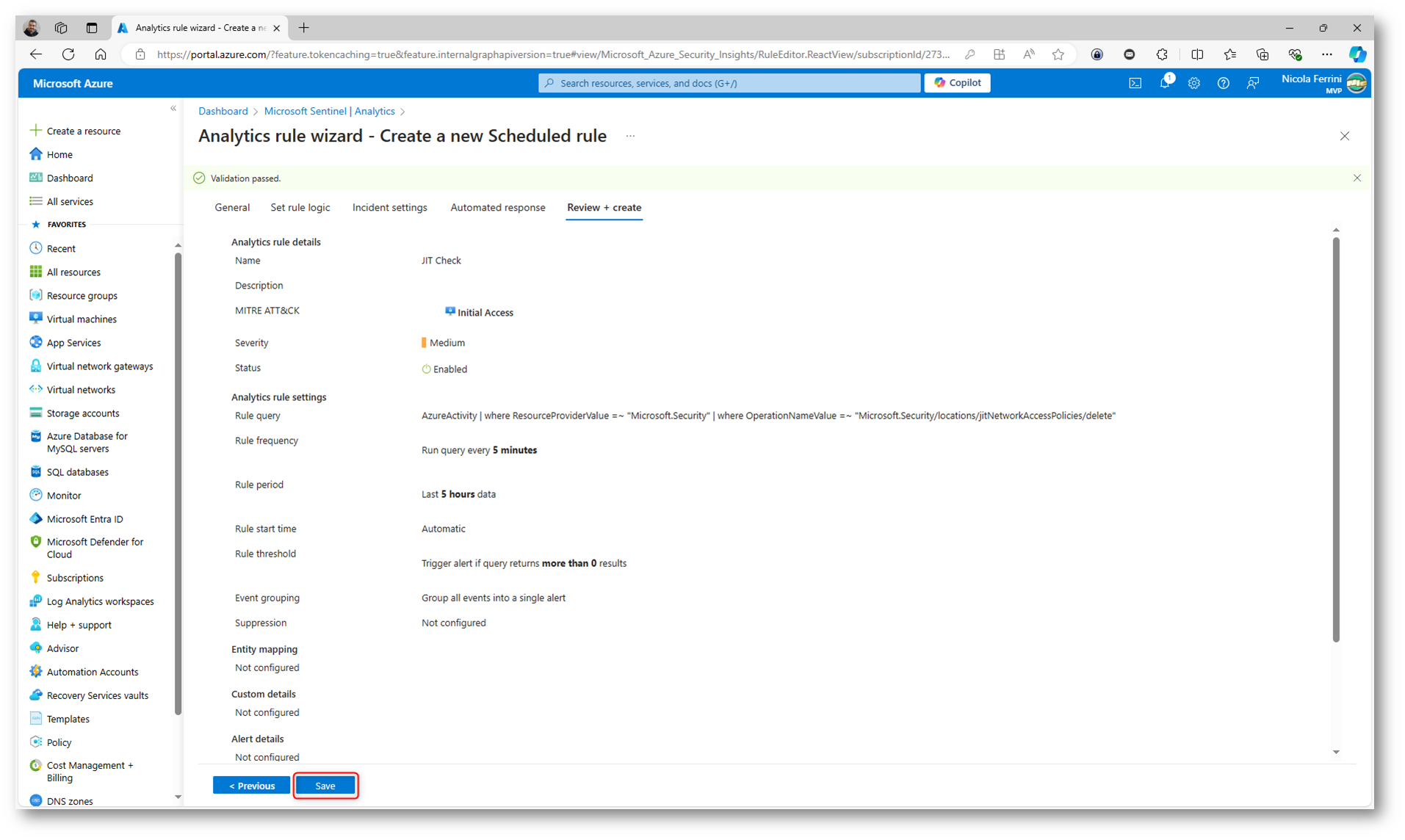Open Help + support icon
The image size is (1405, 840).
tap(35, 625)
